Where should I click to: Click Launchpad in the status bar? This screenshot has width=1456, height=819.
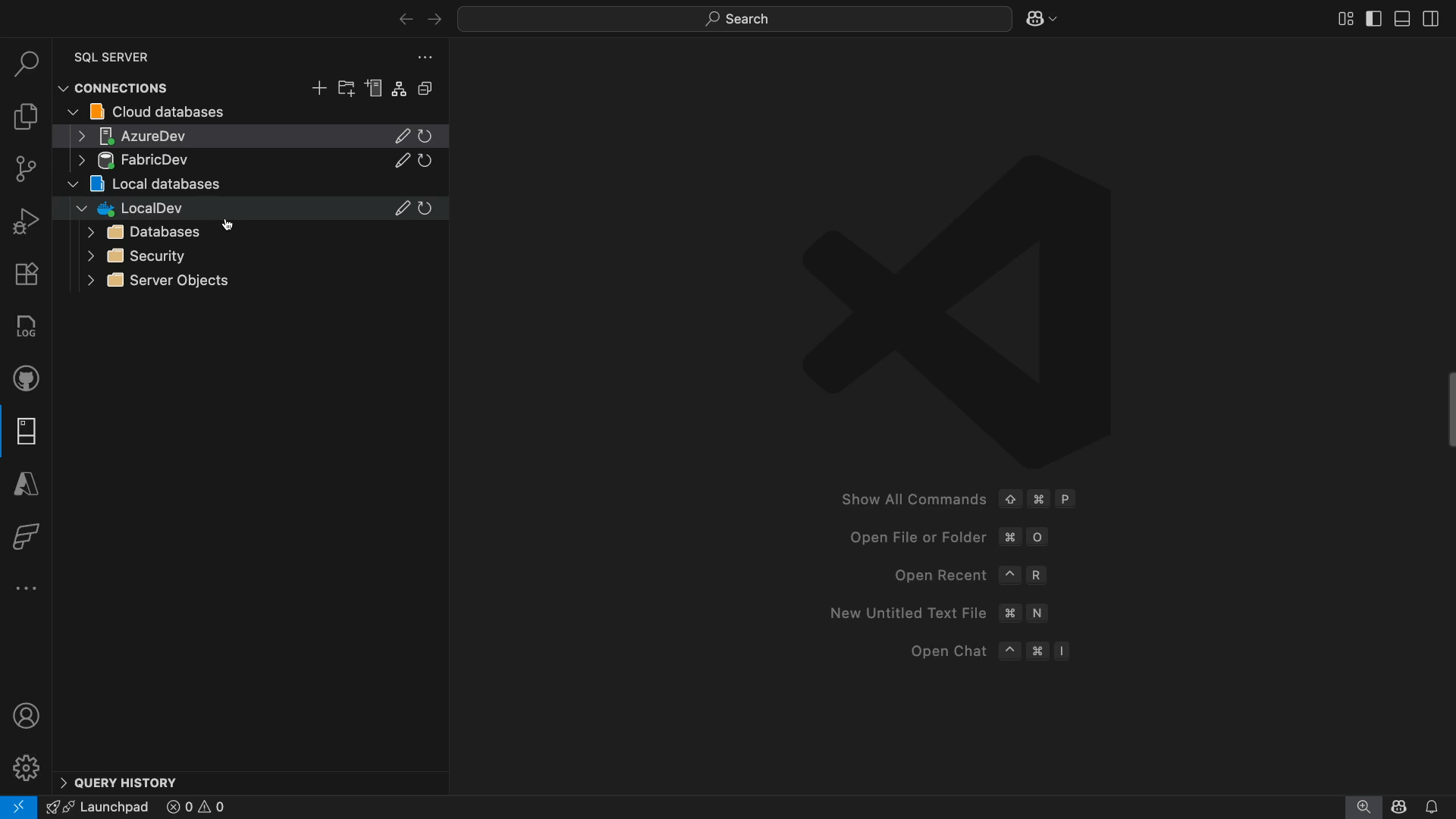tap(97, 807)
